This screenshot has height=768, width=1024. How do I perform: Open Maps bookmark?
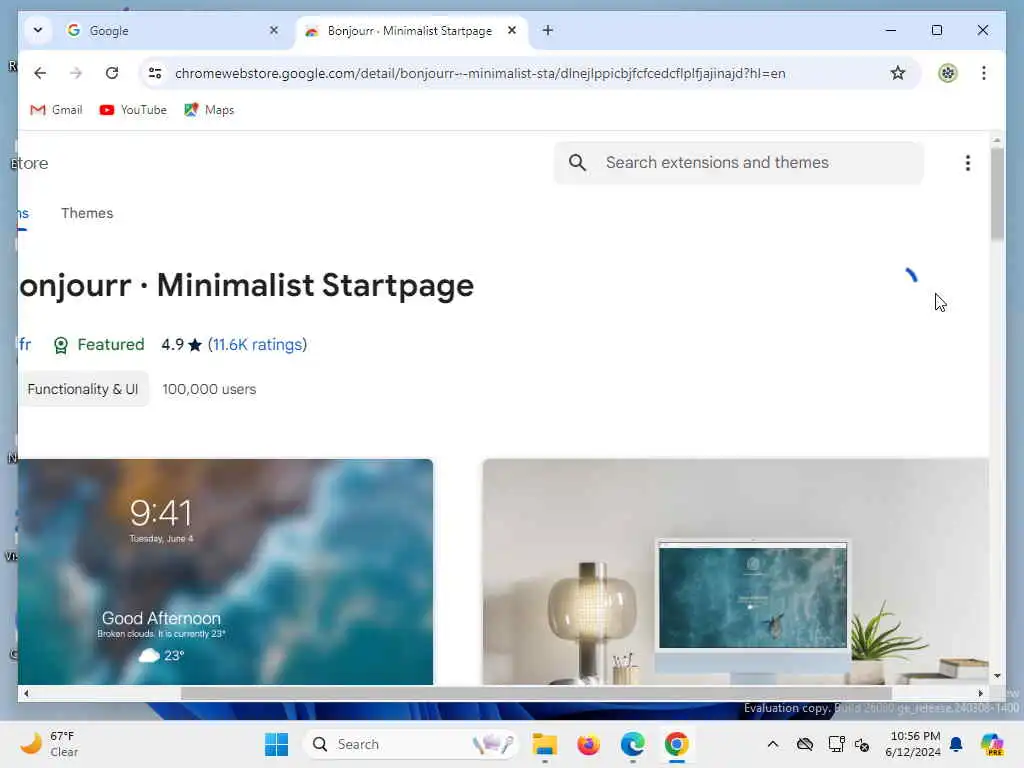click(x=209, y=110)
